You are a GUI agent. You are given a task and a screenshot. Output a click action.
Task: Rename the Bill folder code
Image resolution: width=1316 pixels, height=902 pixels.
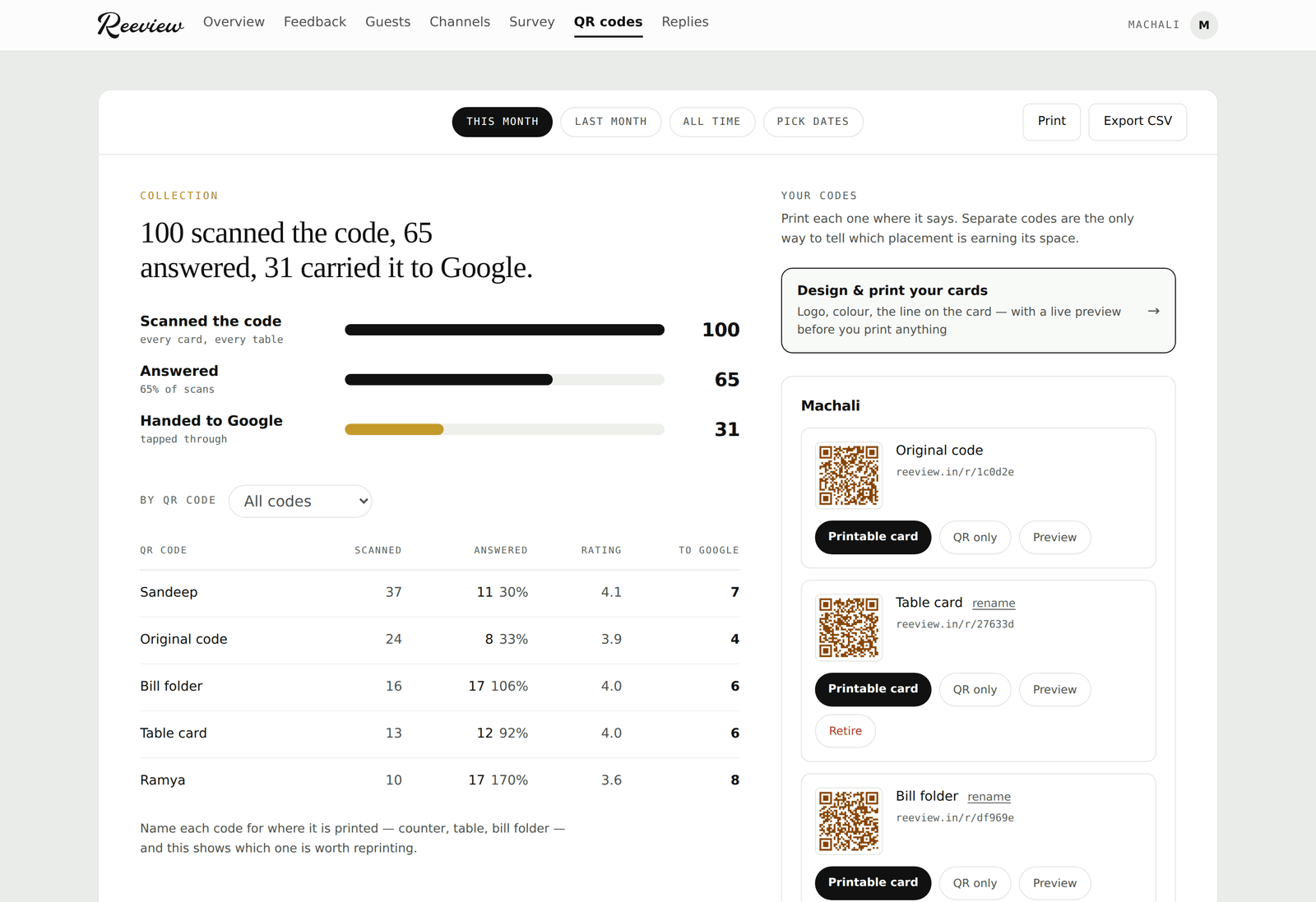(989, 797)
